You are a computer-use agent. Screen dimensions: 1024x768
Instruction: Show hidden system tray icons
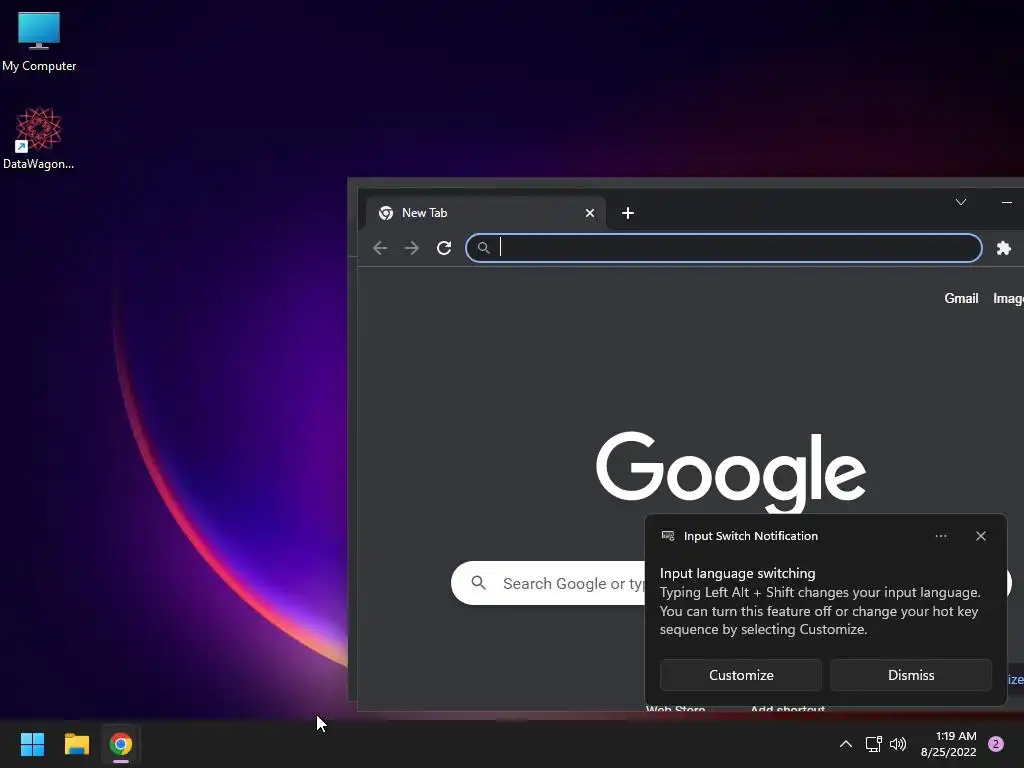click(846, 744)
